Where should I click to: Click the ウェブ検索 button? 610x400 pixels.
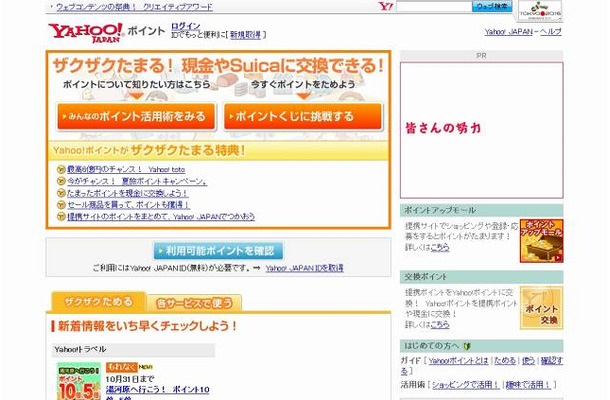(492, 6)
